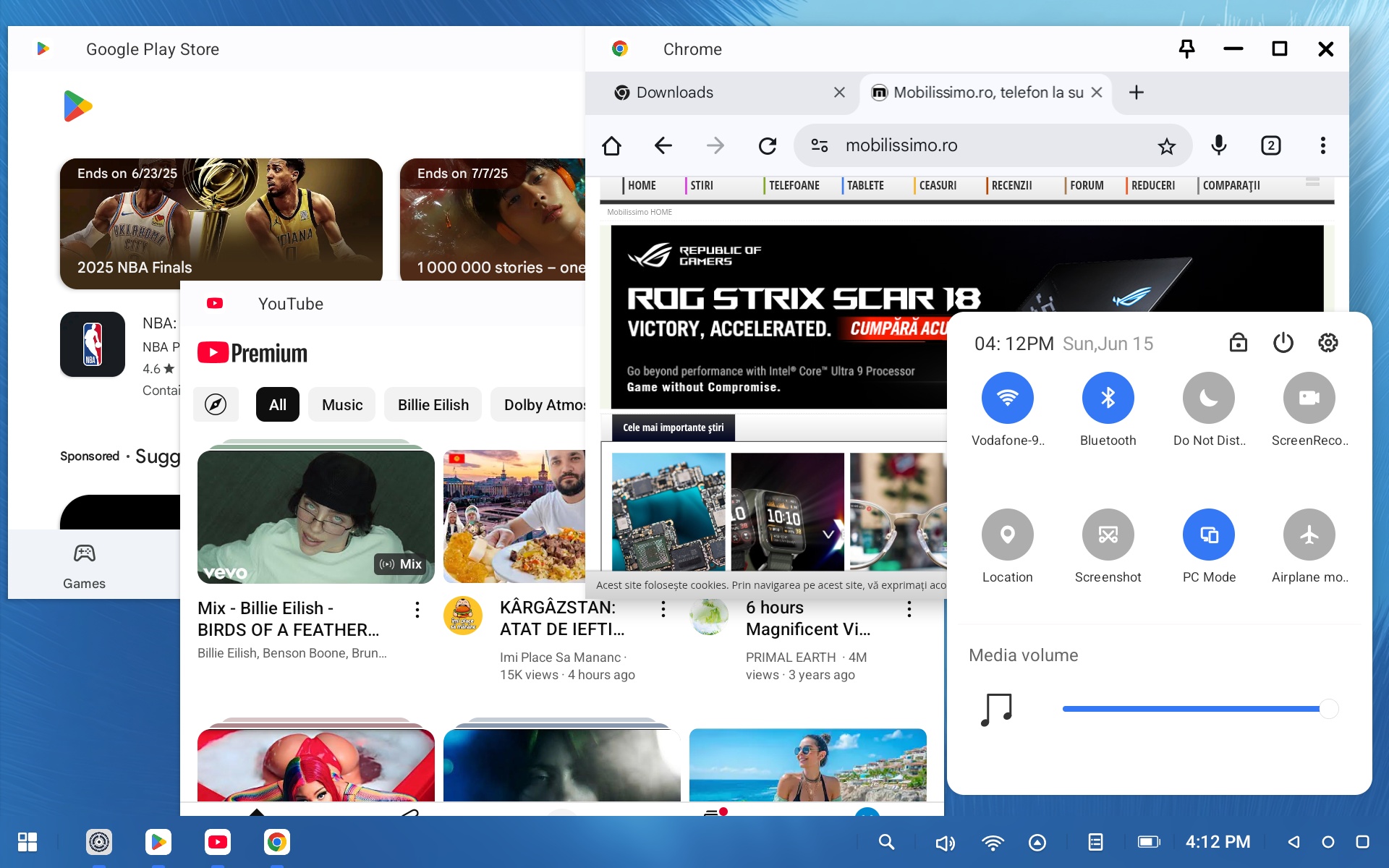Click the music note volume icon

click(x=996, y=709)
